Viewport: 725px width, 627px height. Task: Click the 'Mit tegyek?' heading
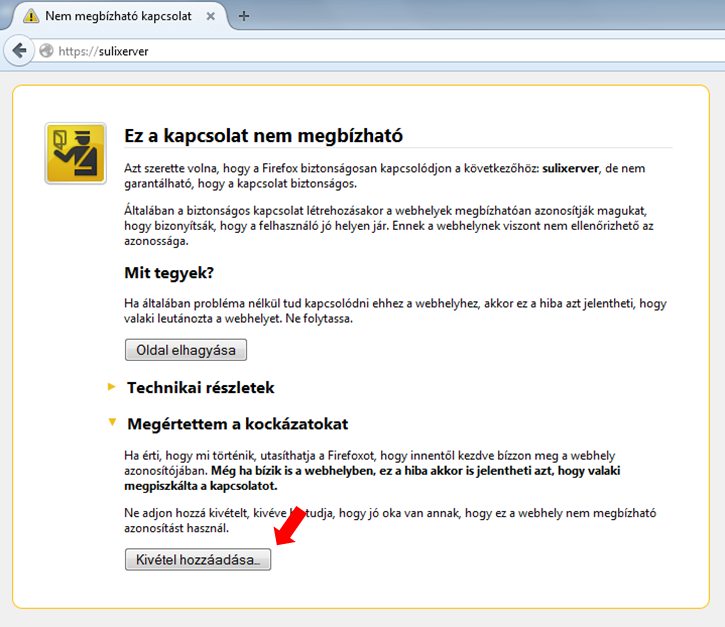coord(169,273)
